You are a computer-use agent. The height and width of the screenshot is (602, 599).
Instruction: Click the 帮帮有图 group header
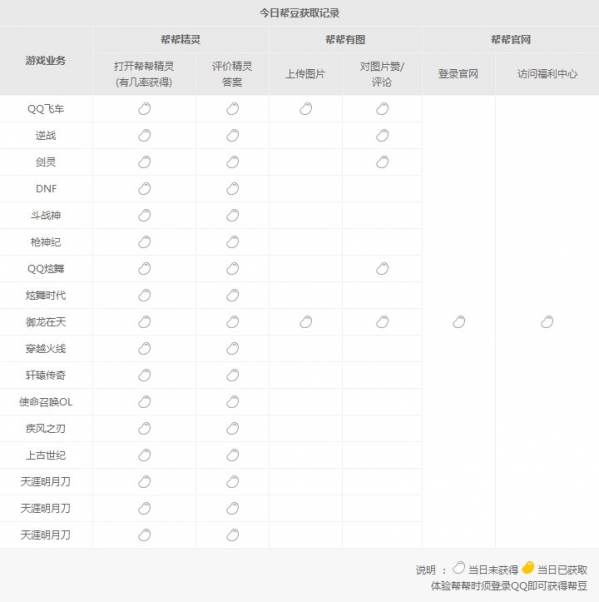(345, 40)
